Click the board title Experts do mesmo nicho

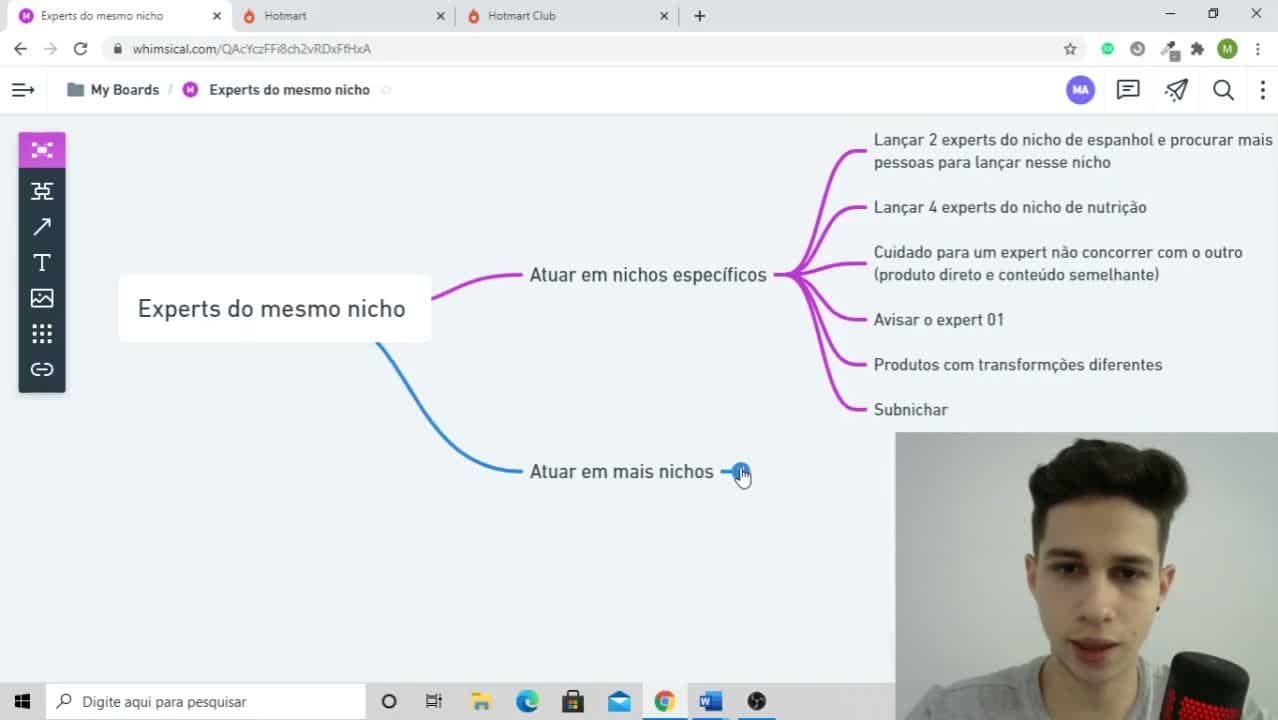click(x=289, y=90)
